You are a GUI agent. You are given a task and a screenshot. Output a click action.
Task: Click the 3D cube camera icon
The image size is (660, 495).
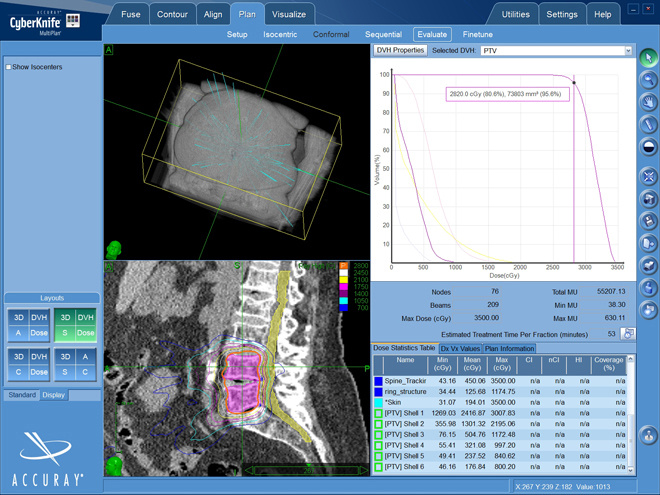[648, 199]
